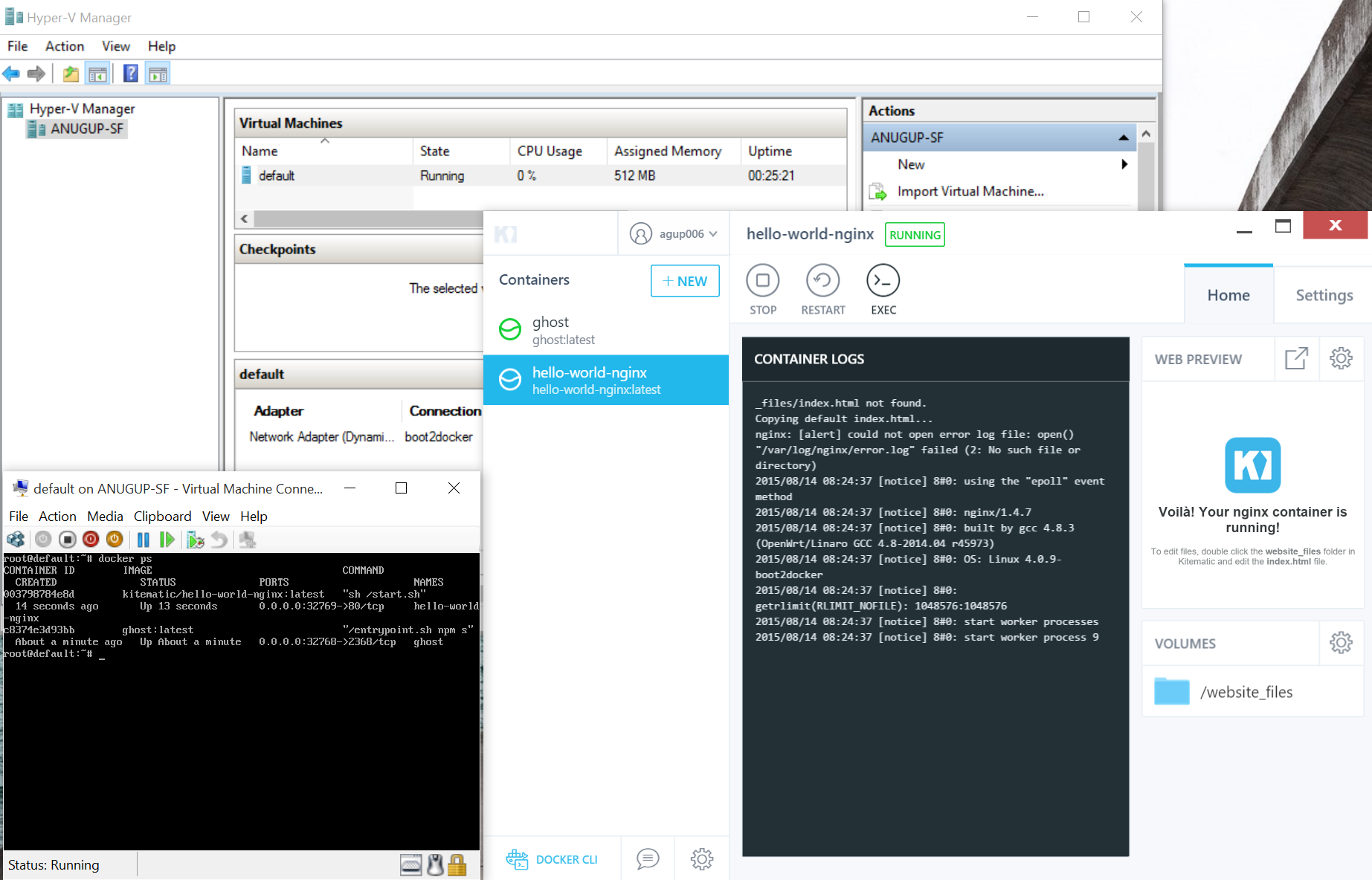Sort virtual machines by Name column
This screenshot has height=880, width=1372.
coord(324,151)
